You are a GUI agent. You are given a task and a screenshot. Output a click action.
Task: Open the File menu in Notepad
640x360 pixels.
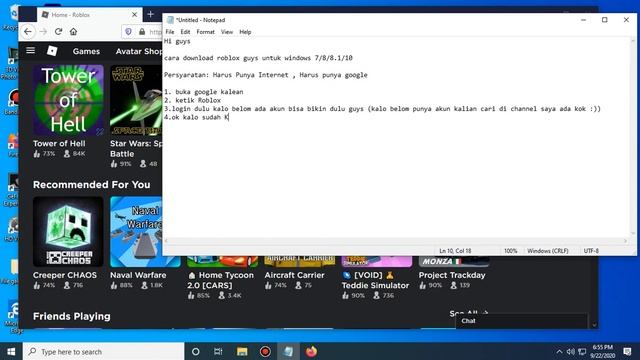170,32
